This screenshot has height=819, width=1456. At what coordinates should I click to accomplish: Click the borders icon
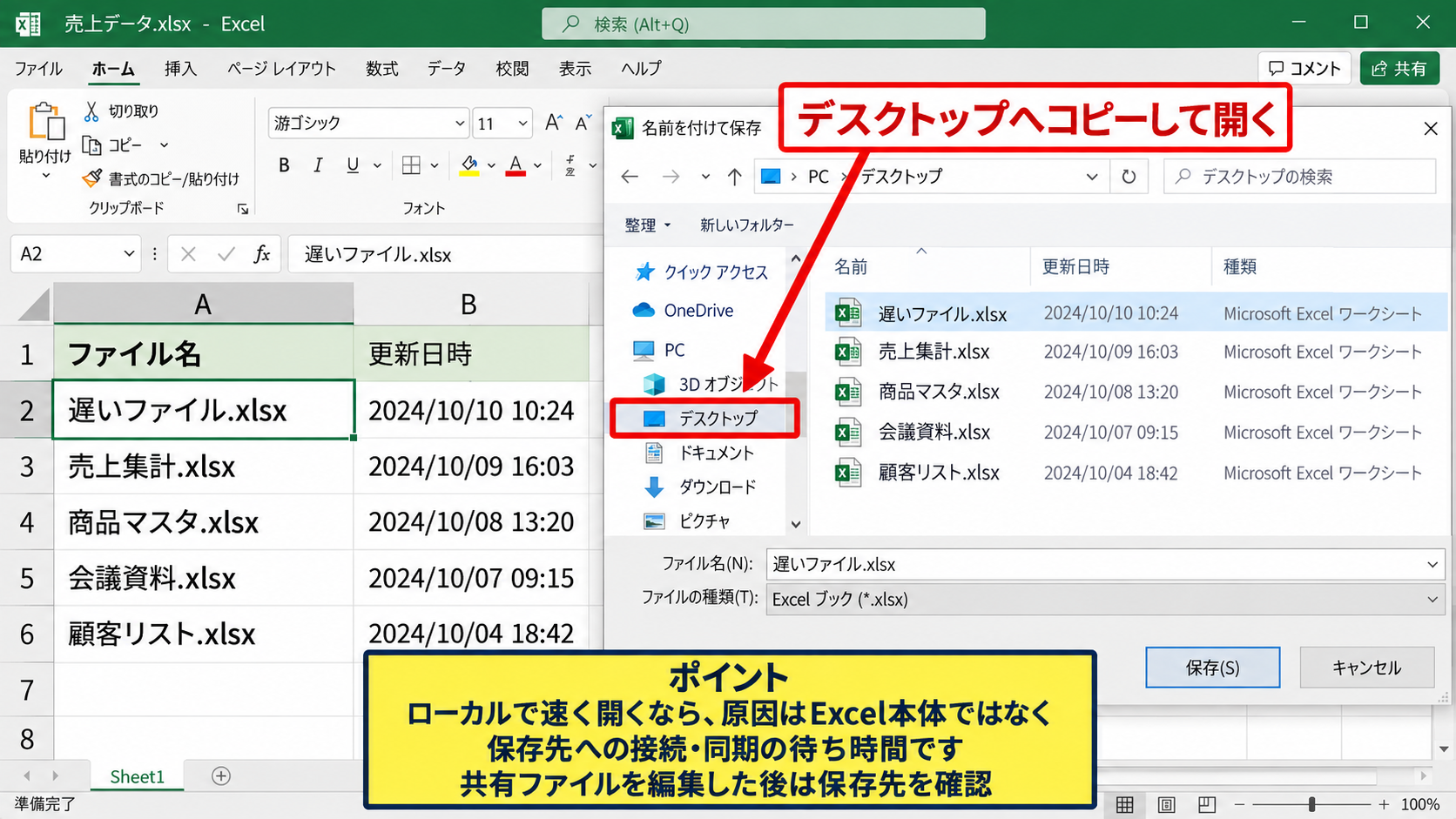click(x=411, y=165)
